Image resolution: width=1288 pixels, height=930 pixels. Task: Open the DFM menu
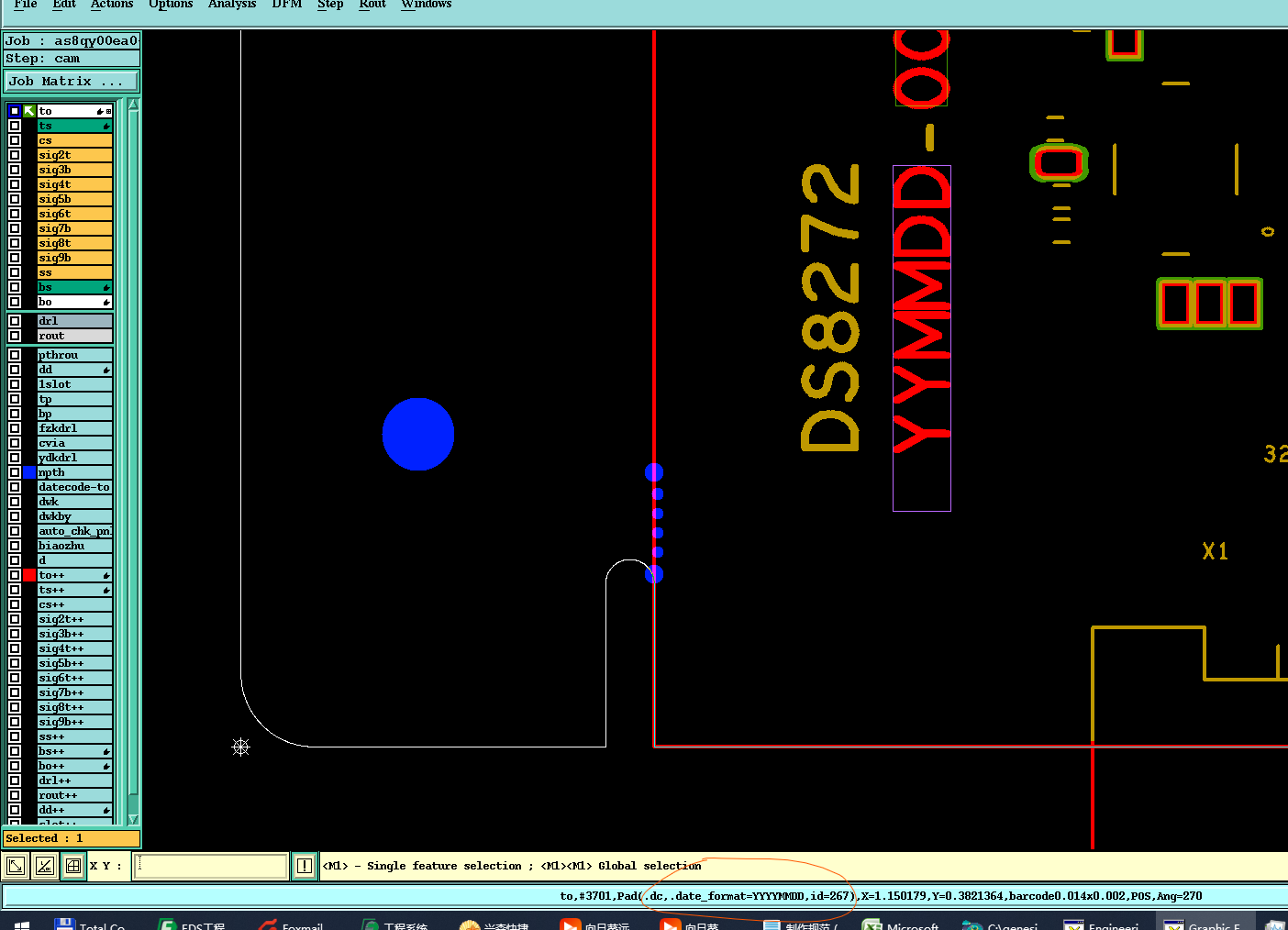click(x=287, y=5)
